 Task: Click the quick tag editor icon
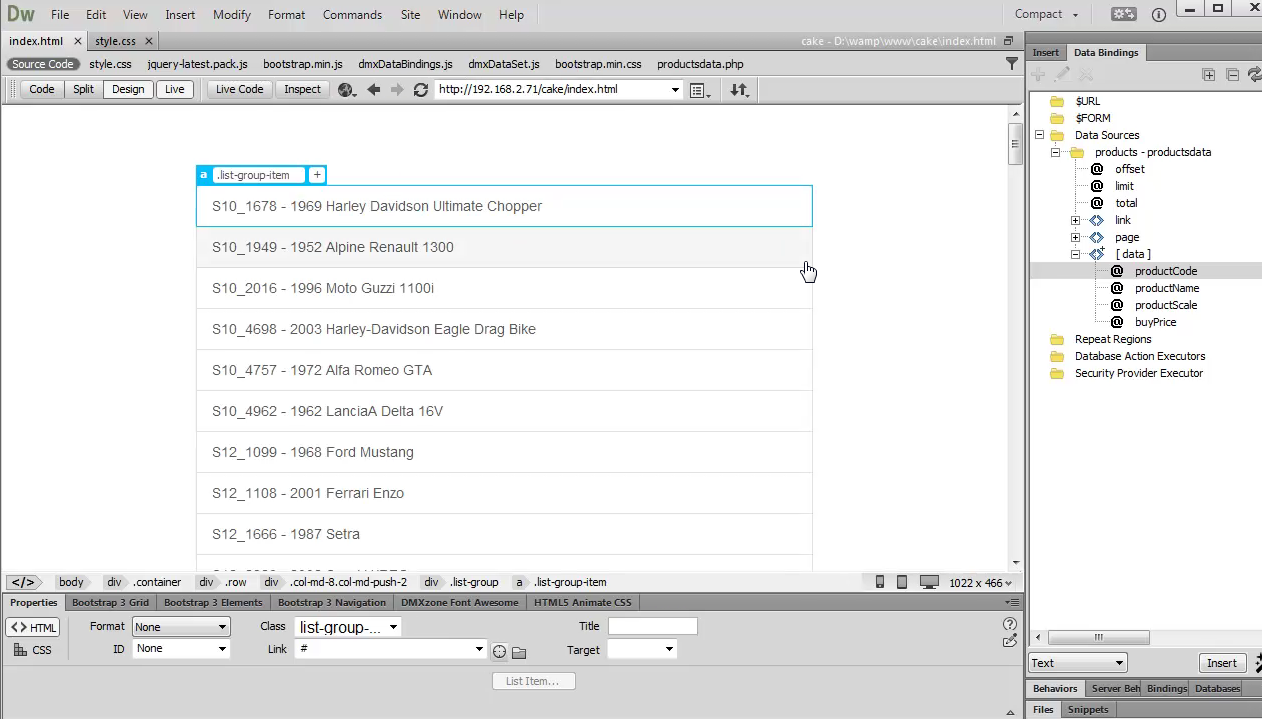point(1010,641)
